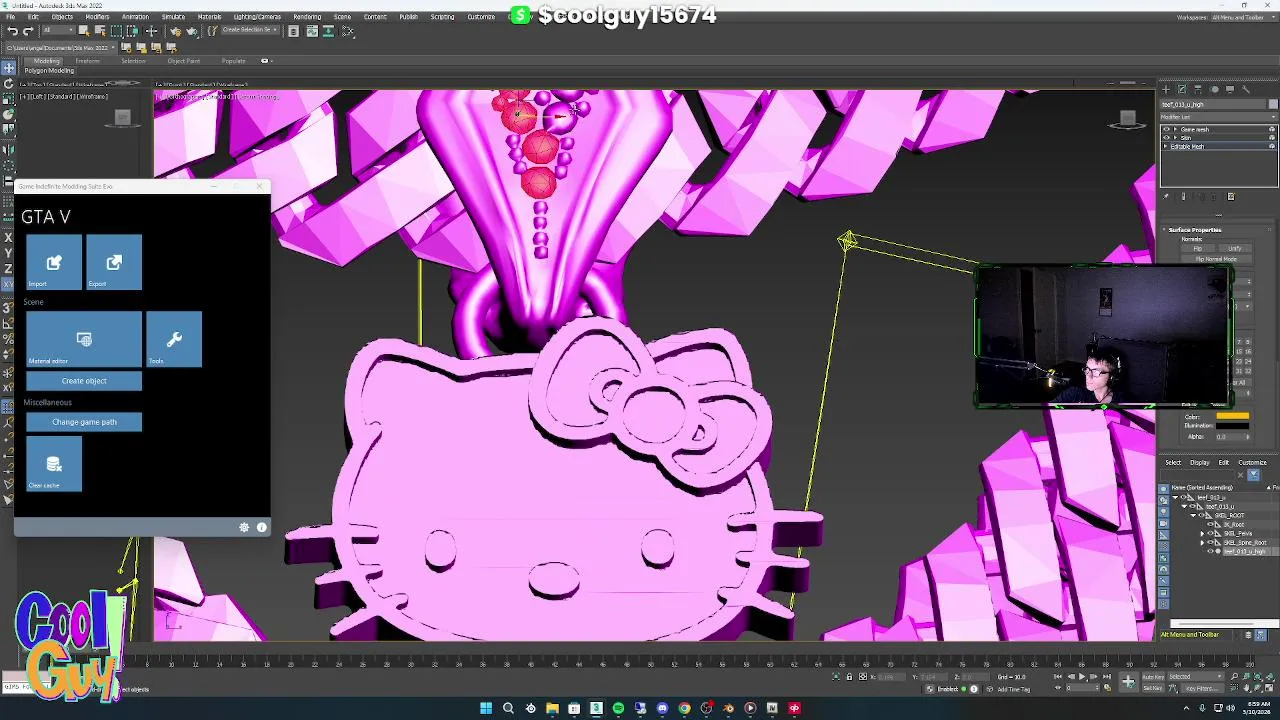Click the Export icon in GTA V panel
The height and width of the screenshot is (720, 1280).
114,262
